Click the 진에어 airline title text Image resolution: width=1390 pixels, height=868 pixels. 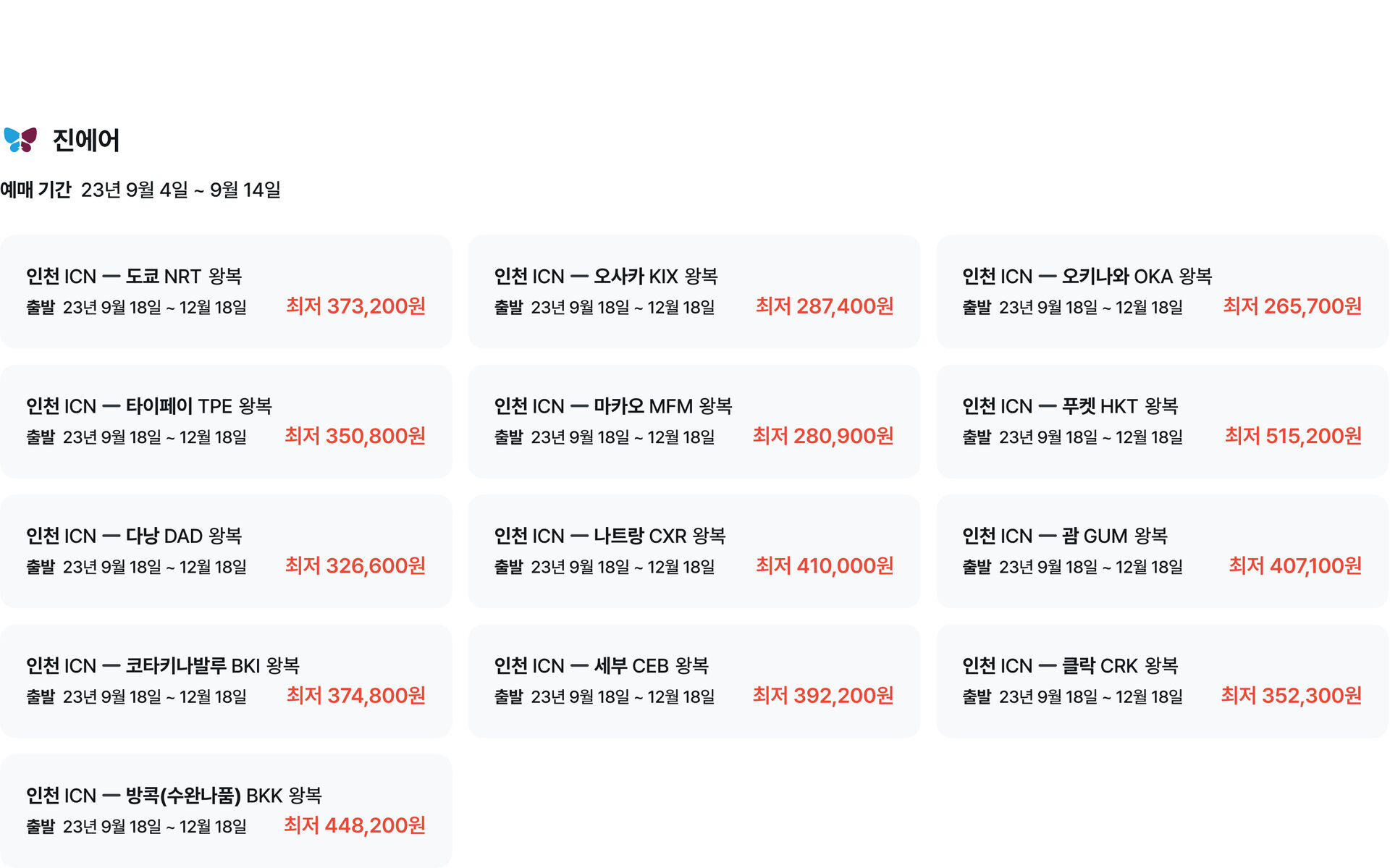click(86, 140)
